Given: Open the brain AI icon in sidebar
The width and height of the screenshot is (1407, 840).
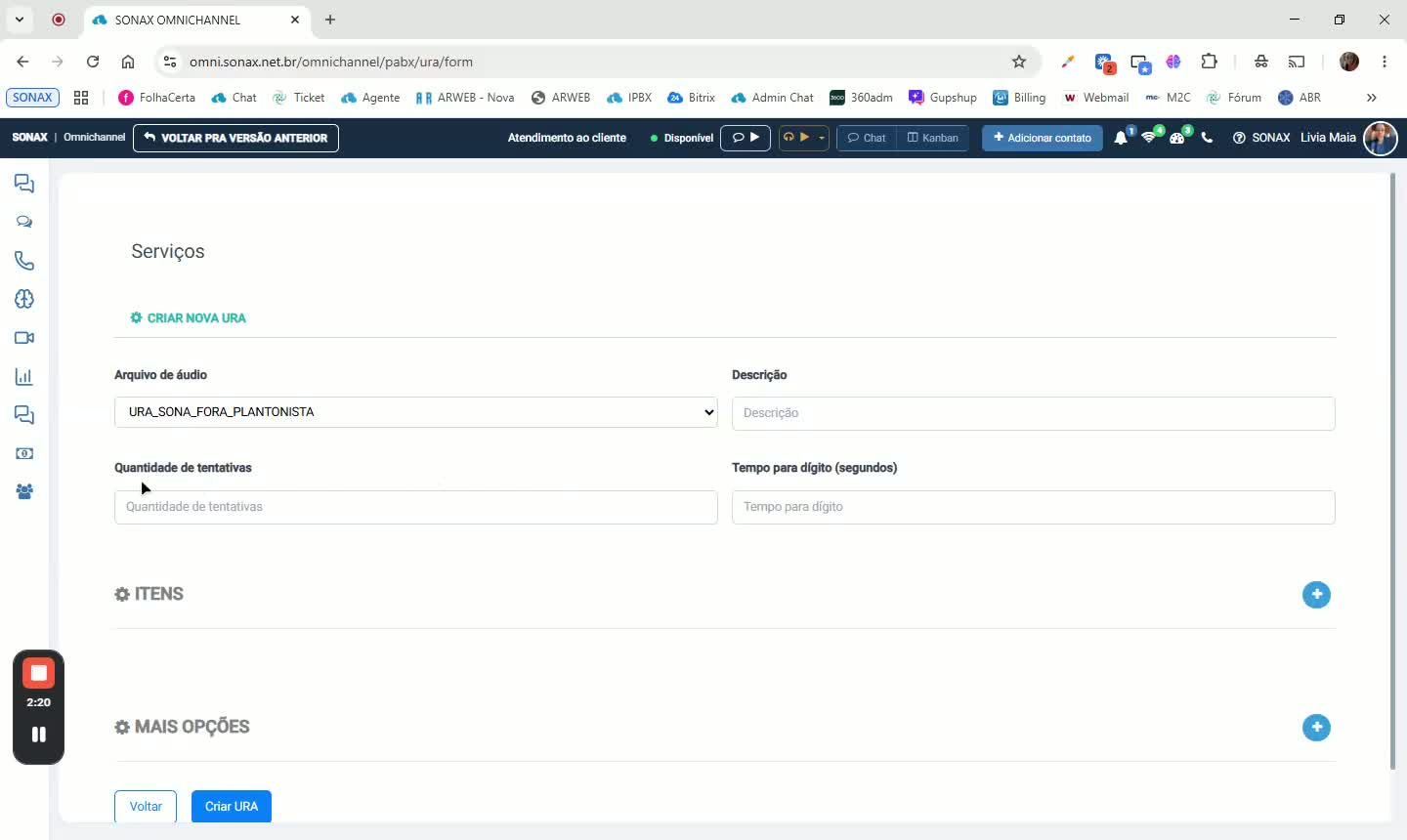Looking at the screenshot, I should tap(24, 299).
